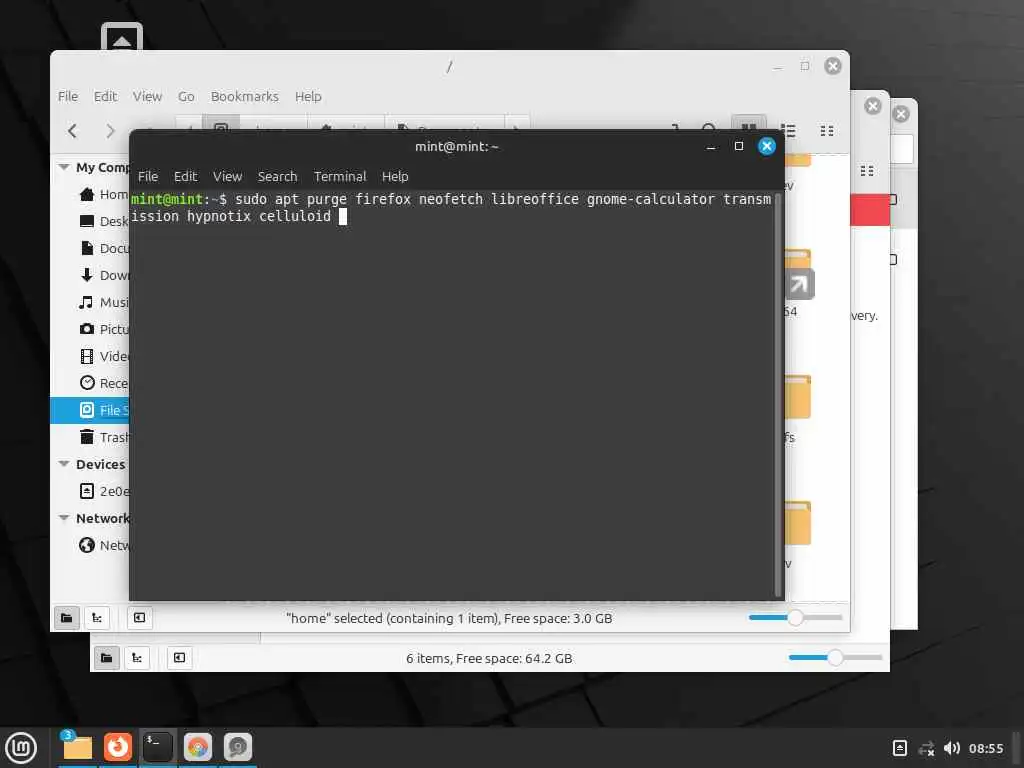This screenshot has width=1024, height=768.
Task: Go back in the file manager
Action: [73, 131]
